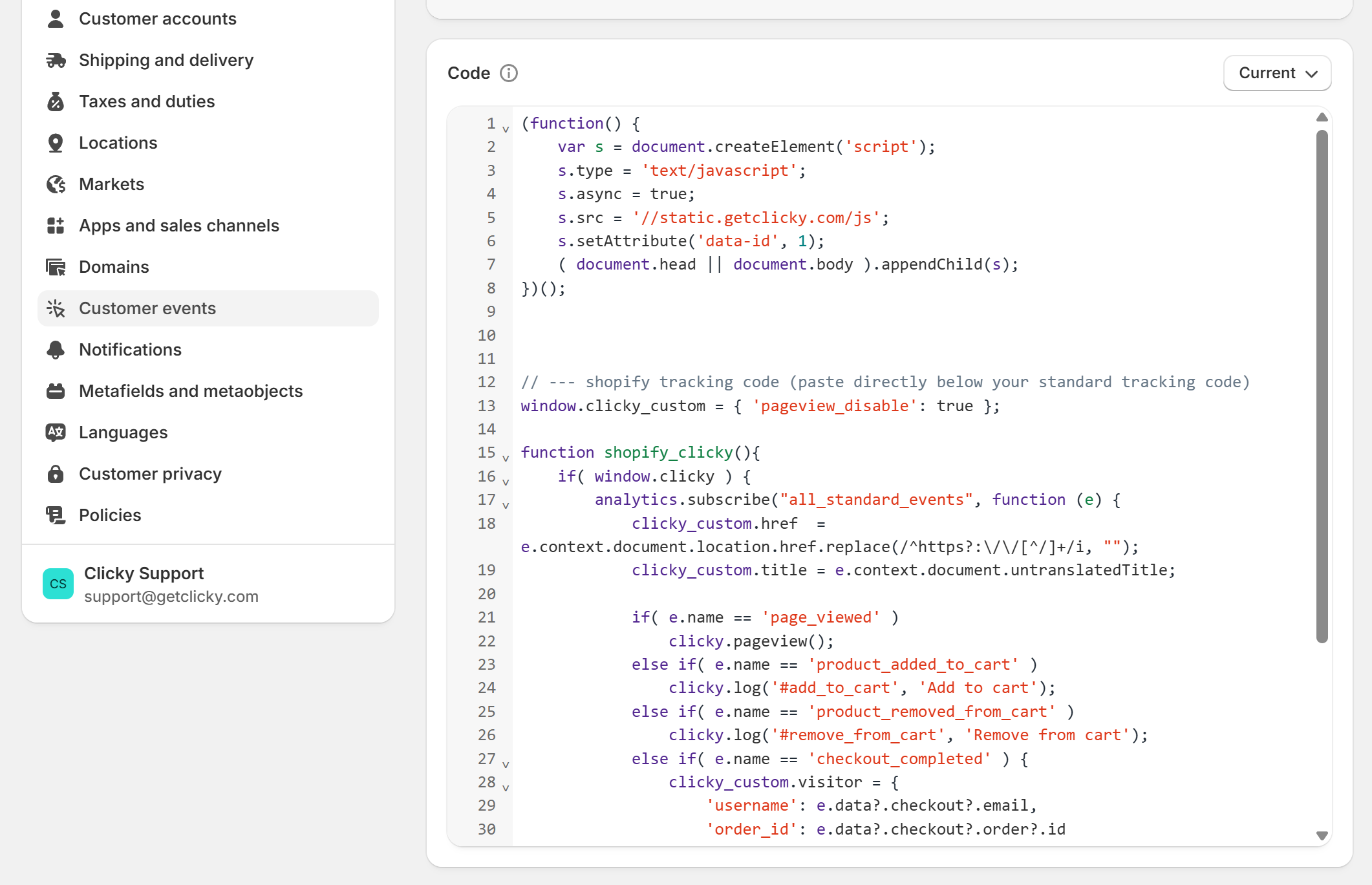Click the Customer accounts person icon
Screen dimensions: 1372x885
(56, 19)
